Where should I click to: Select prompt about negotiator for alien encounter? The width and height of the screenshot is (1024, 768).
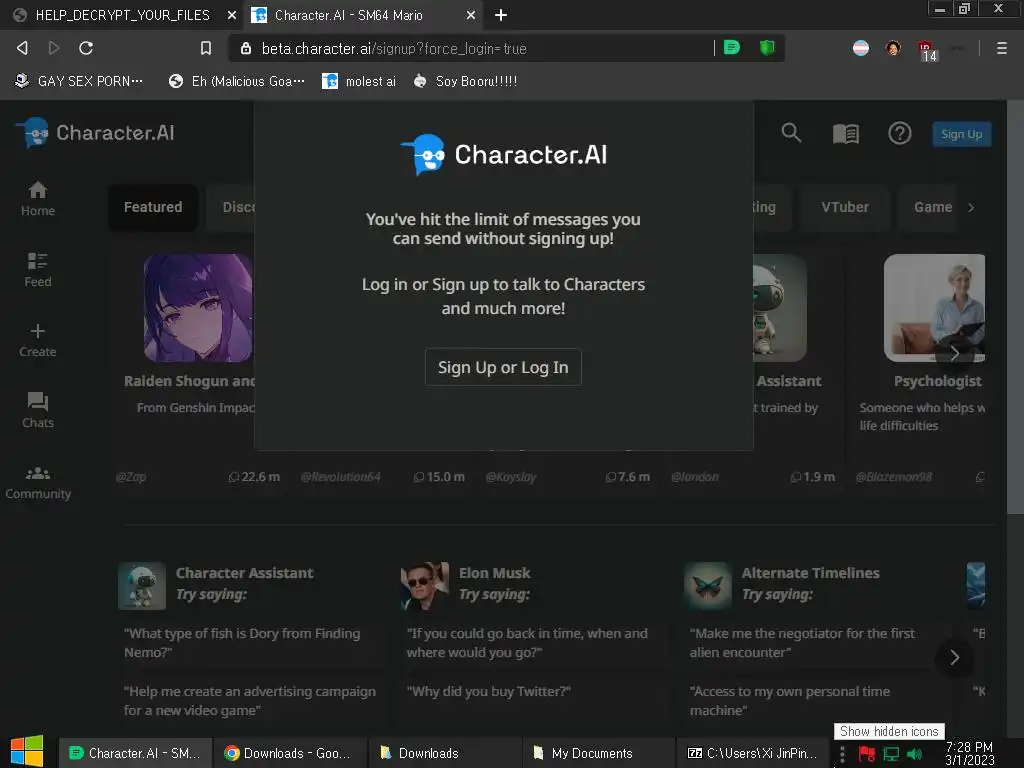click(802, 643)
